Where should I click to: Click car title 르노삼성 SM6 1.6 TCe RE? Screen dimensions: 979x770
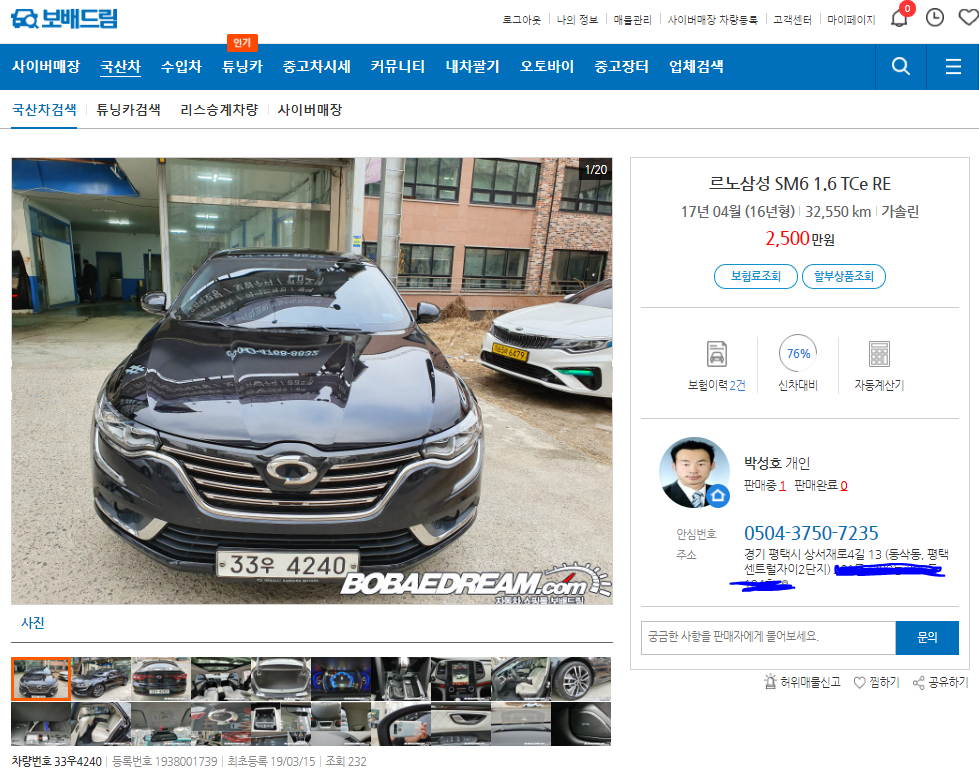[799, 184]
